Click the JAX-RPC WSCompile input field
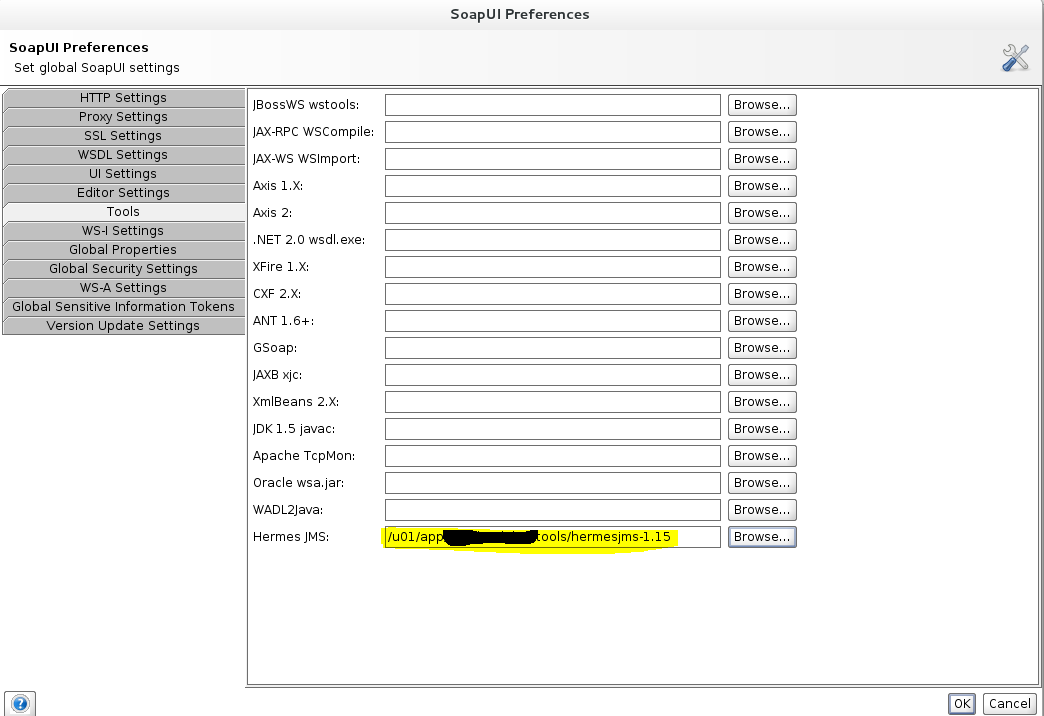 tap(553, 132)
